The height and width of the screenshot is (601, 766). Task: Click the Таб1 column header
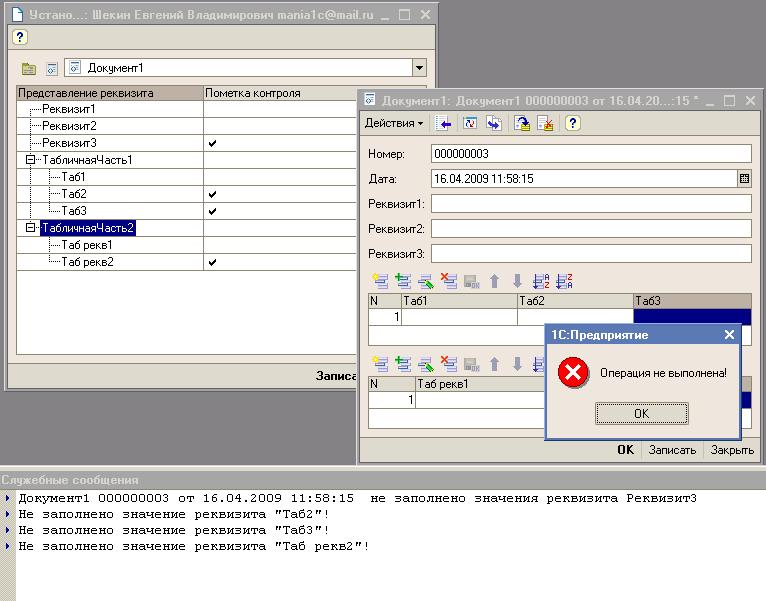pos(459,301)
